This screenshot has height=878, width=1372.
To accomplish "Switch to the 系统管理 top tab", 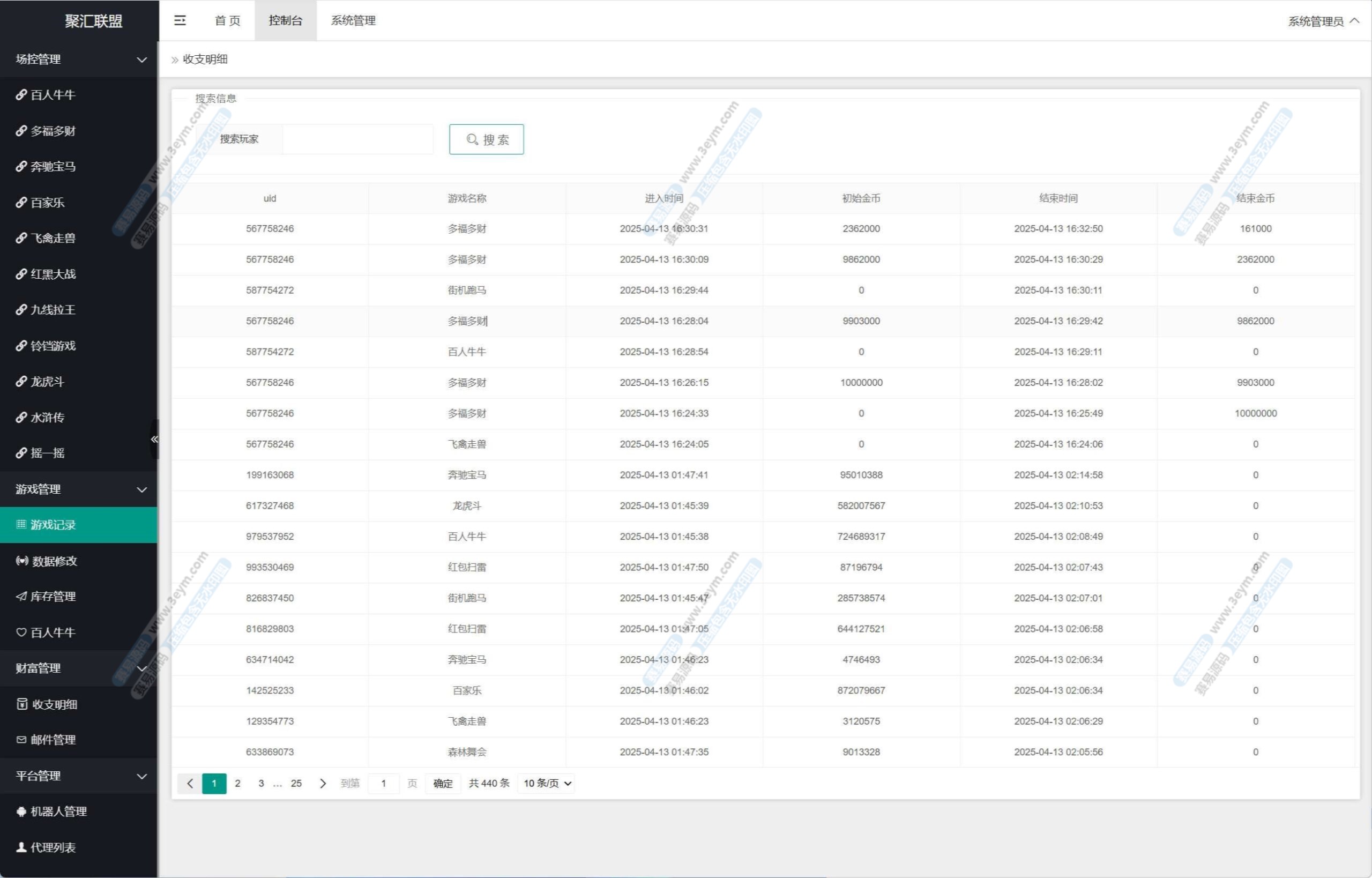I will point(353,20).
